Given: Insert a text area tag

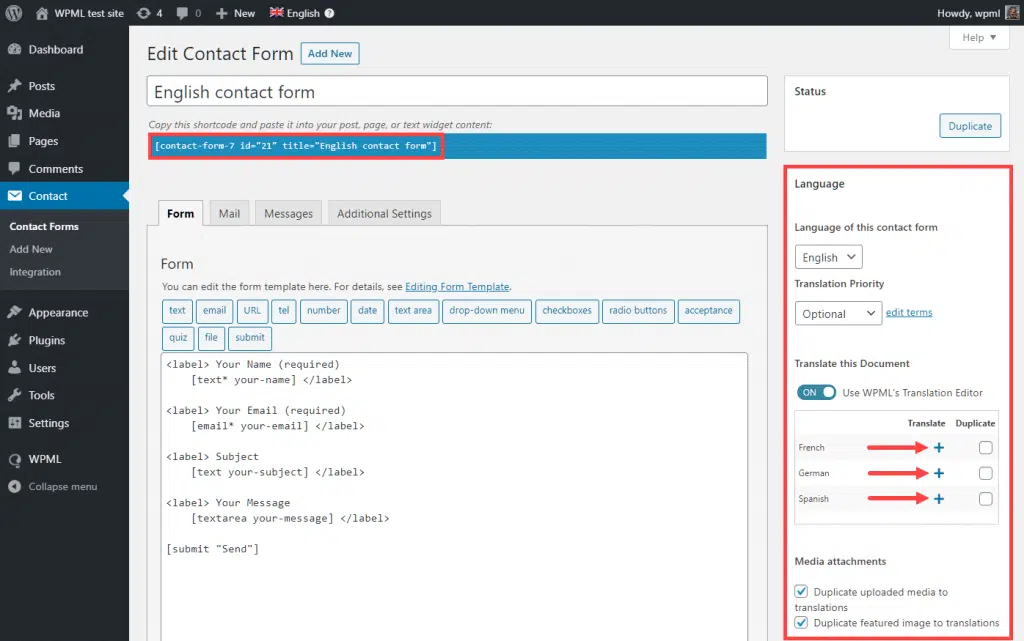Looking at the screenshot, I should (x=413, y=311).
